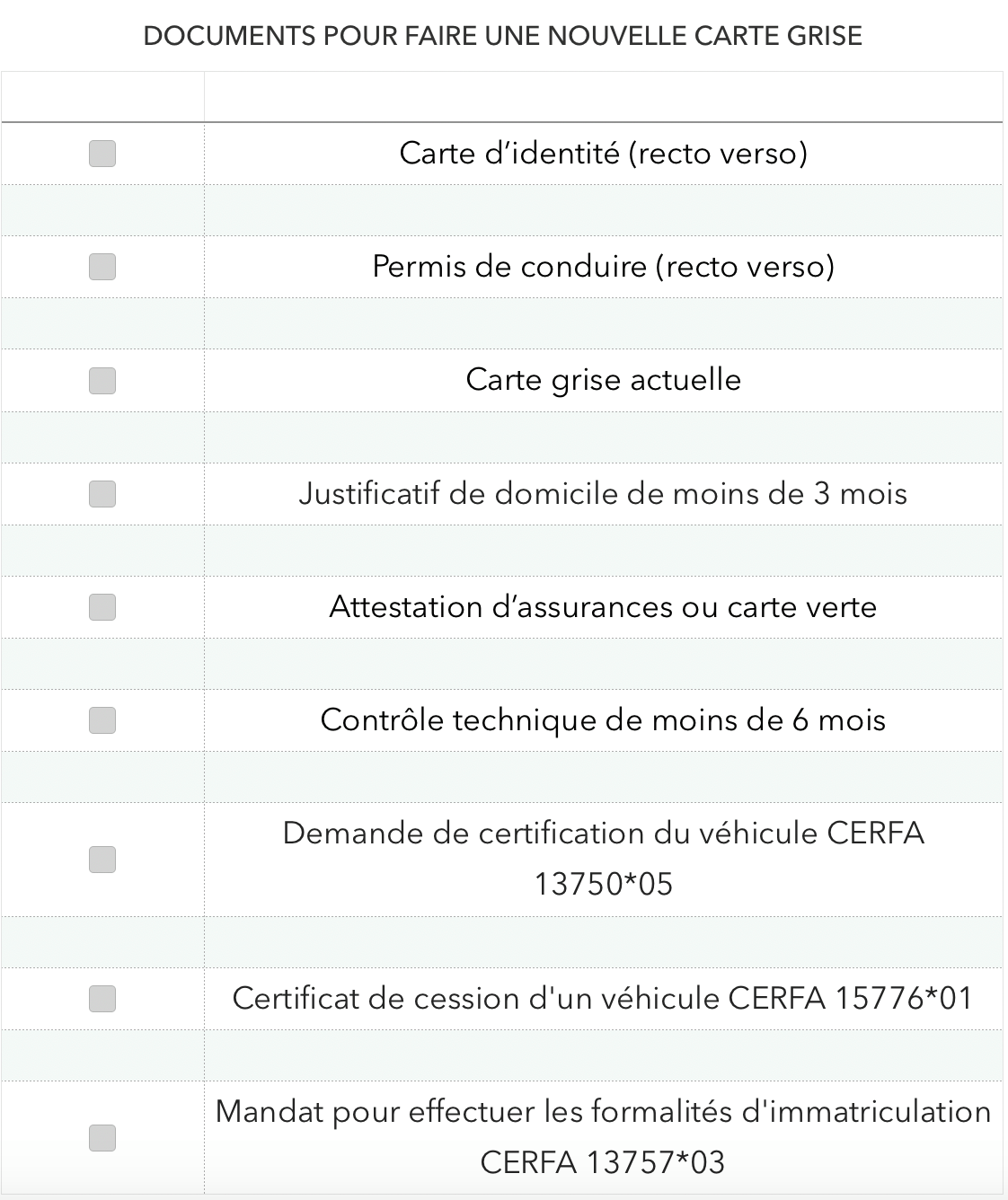Click the page title about nouvelle carte grise
Viewport: 1008px width, 1200px height.
[503, 36]
